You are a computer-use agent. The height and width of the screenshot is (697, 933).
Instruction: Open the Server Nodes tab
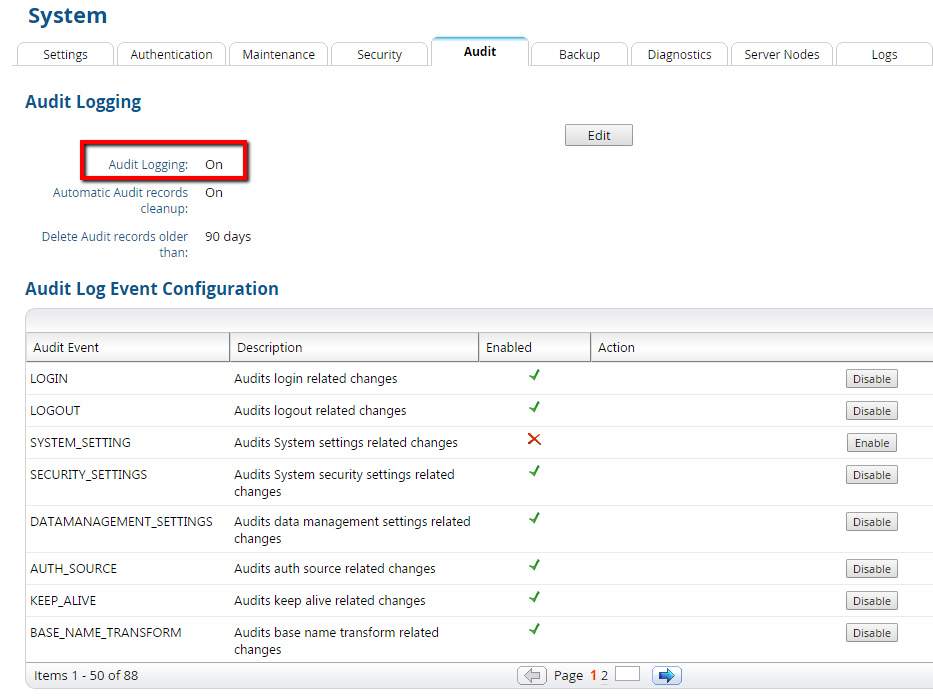(781, 55)
